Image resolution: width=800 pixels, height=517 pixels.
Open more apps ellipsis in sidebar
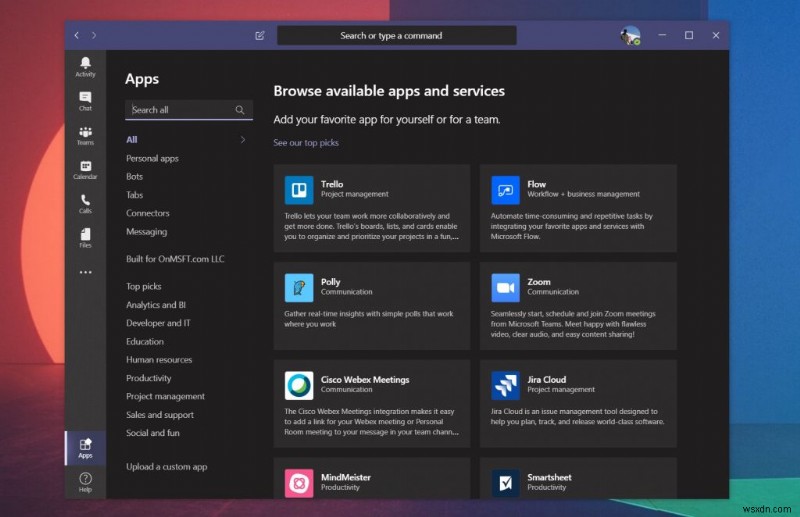pyautogui.click(x=85, y=271)
